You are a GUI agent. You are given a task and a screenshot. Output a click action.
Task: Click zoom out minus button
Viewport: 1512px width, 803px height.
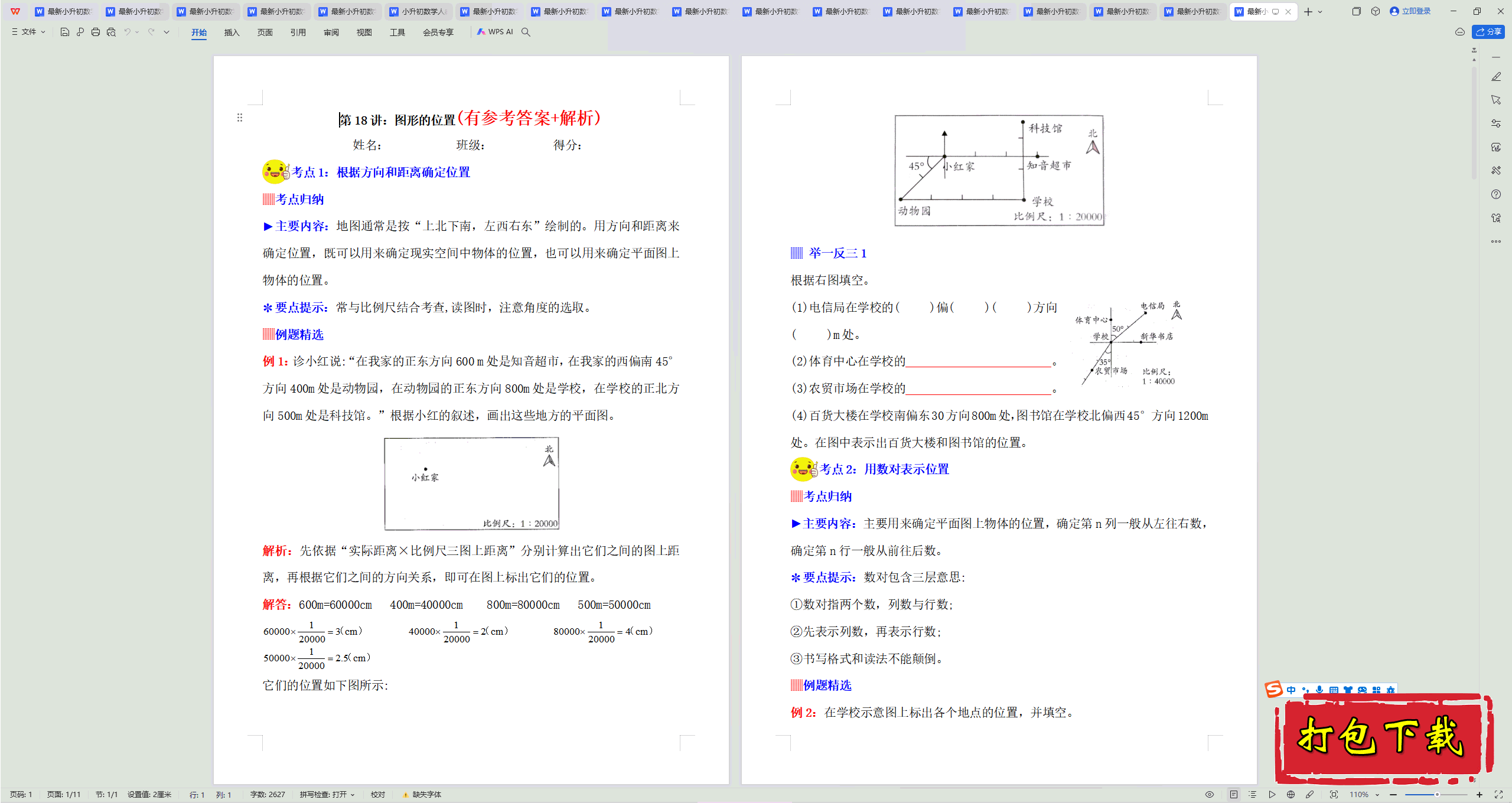[1393, 795]
